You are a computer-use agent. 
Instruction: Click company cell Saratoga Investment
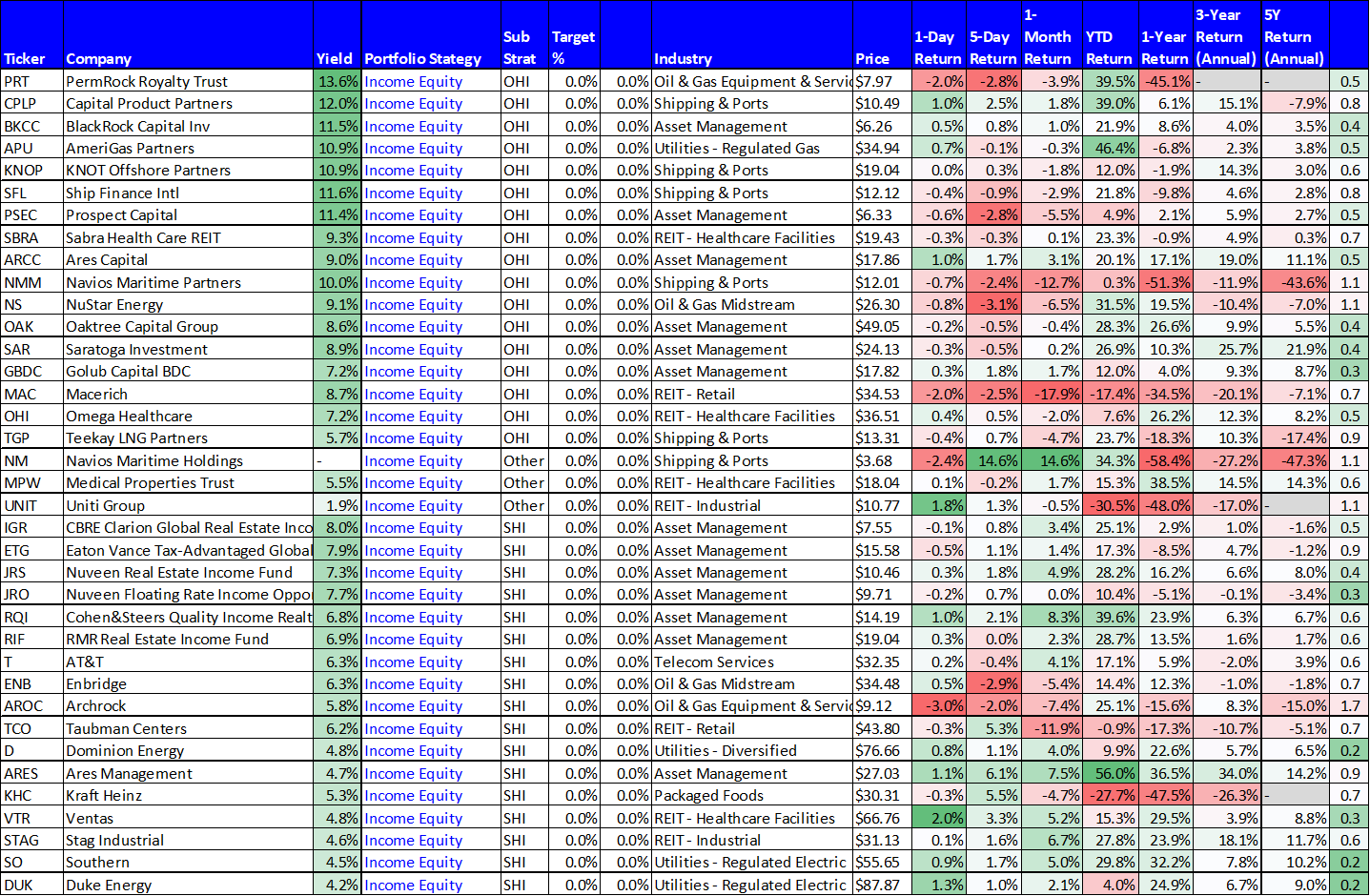tap(188, 350)
